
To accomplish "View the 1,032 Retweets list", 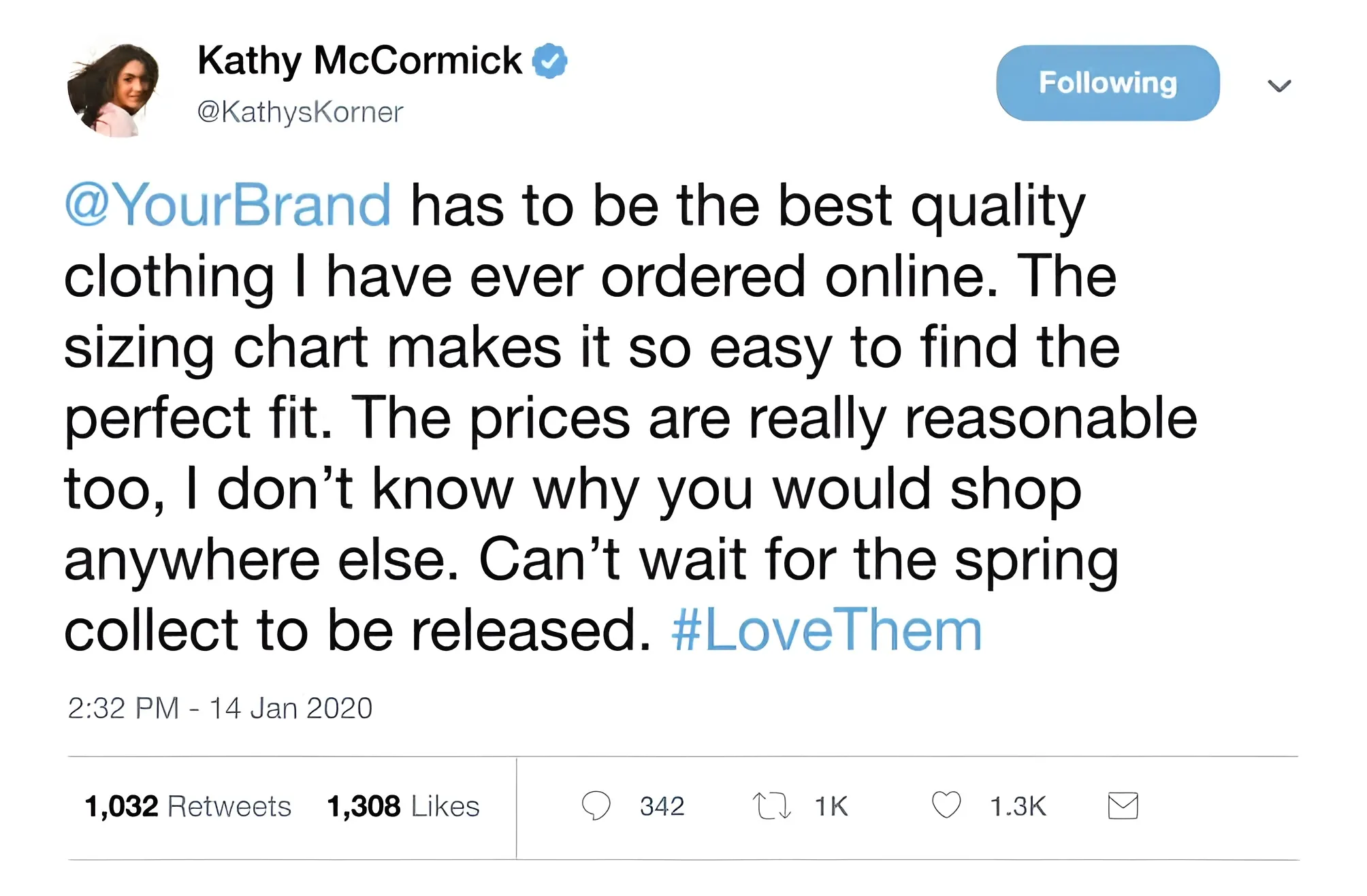I will point(188,806).
